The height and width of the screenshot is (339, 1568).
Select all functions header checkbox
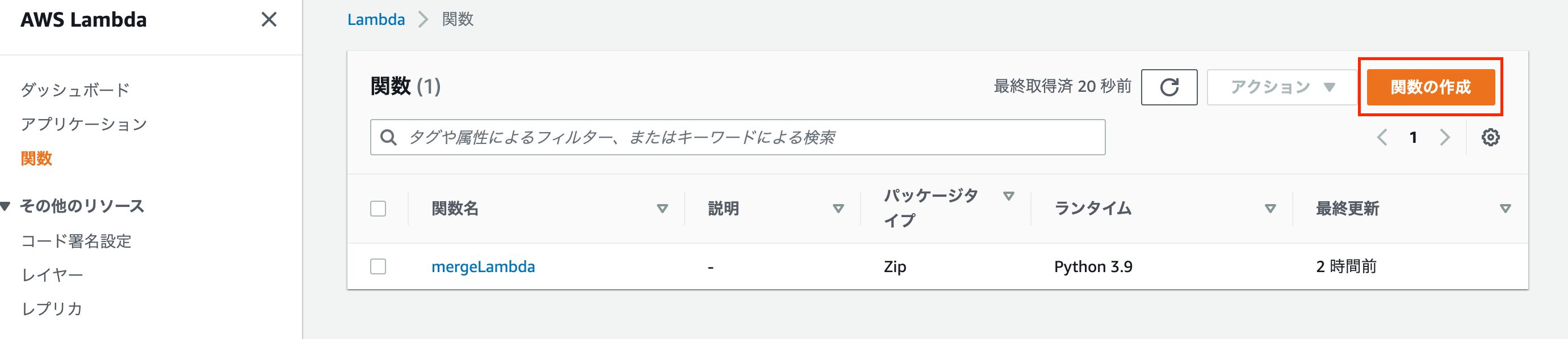[378, 209]
